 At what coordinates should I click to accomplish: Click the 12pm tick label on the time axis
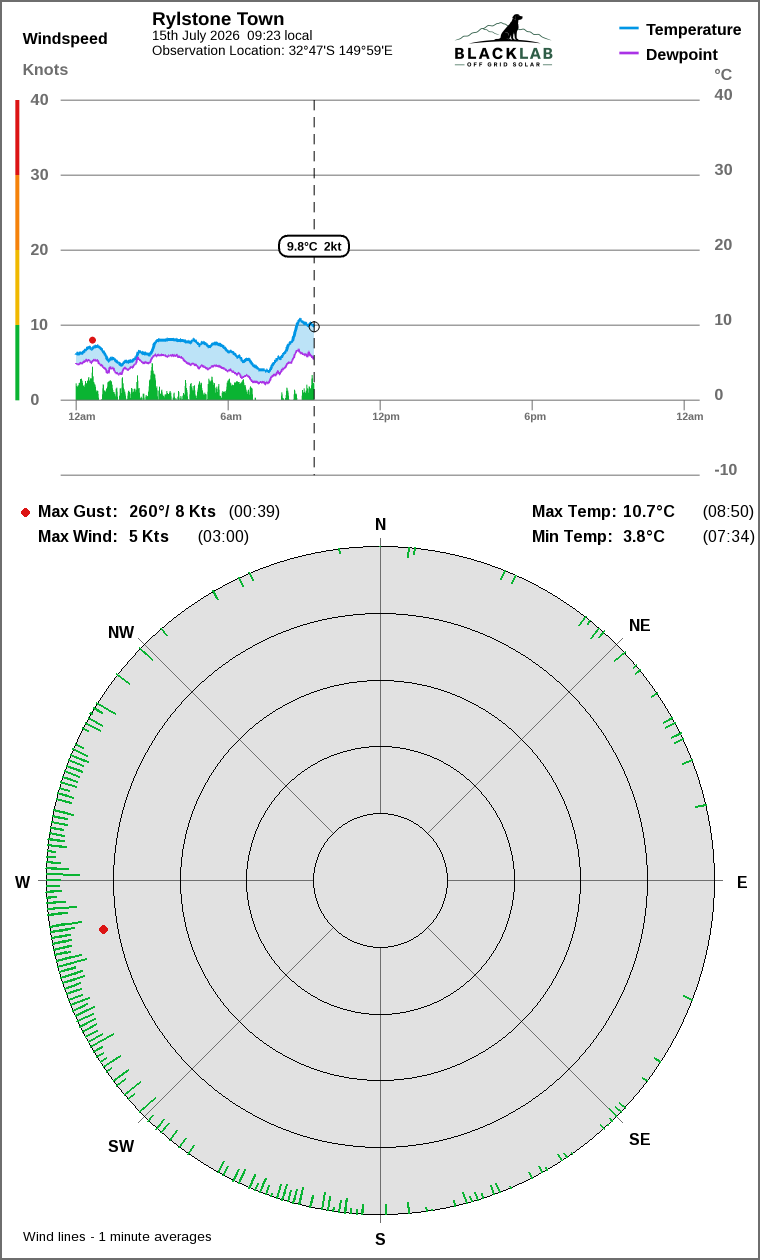pyautogui.click(x=386, y=417)
